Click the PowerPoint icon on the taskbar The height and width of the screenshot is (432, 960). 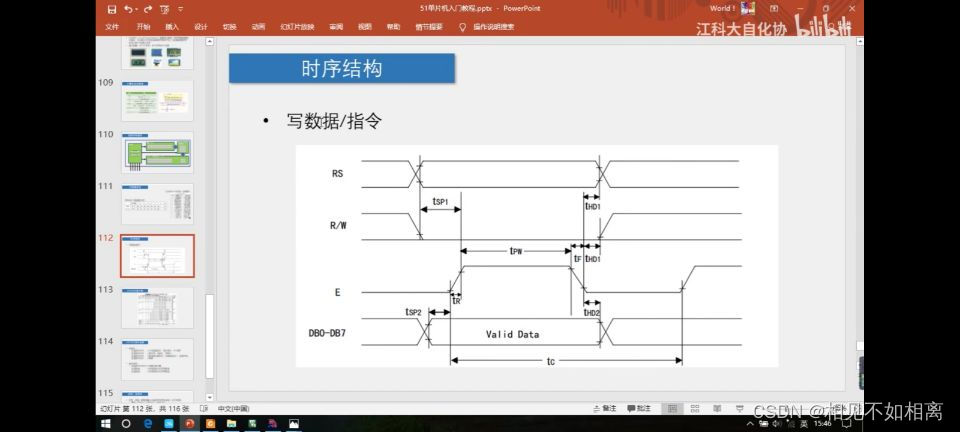tap(189, 423)
